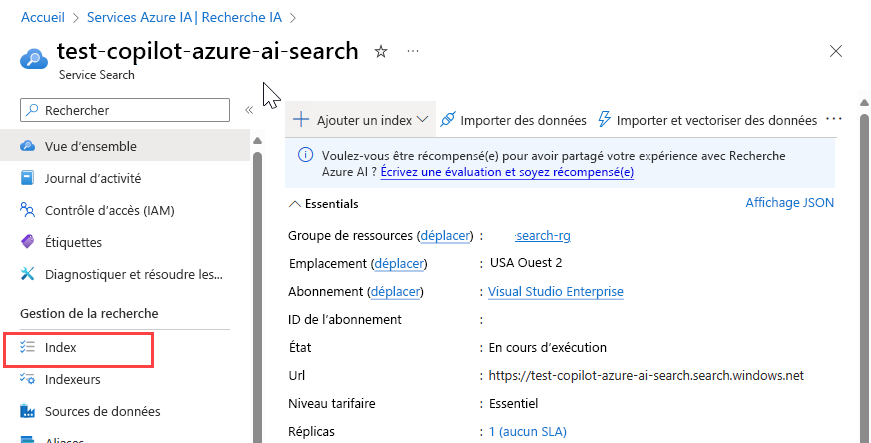
Task: Open Étiquettes page
Action: click(73, 243)
